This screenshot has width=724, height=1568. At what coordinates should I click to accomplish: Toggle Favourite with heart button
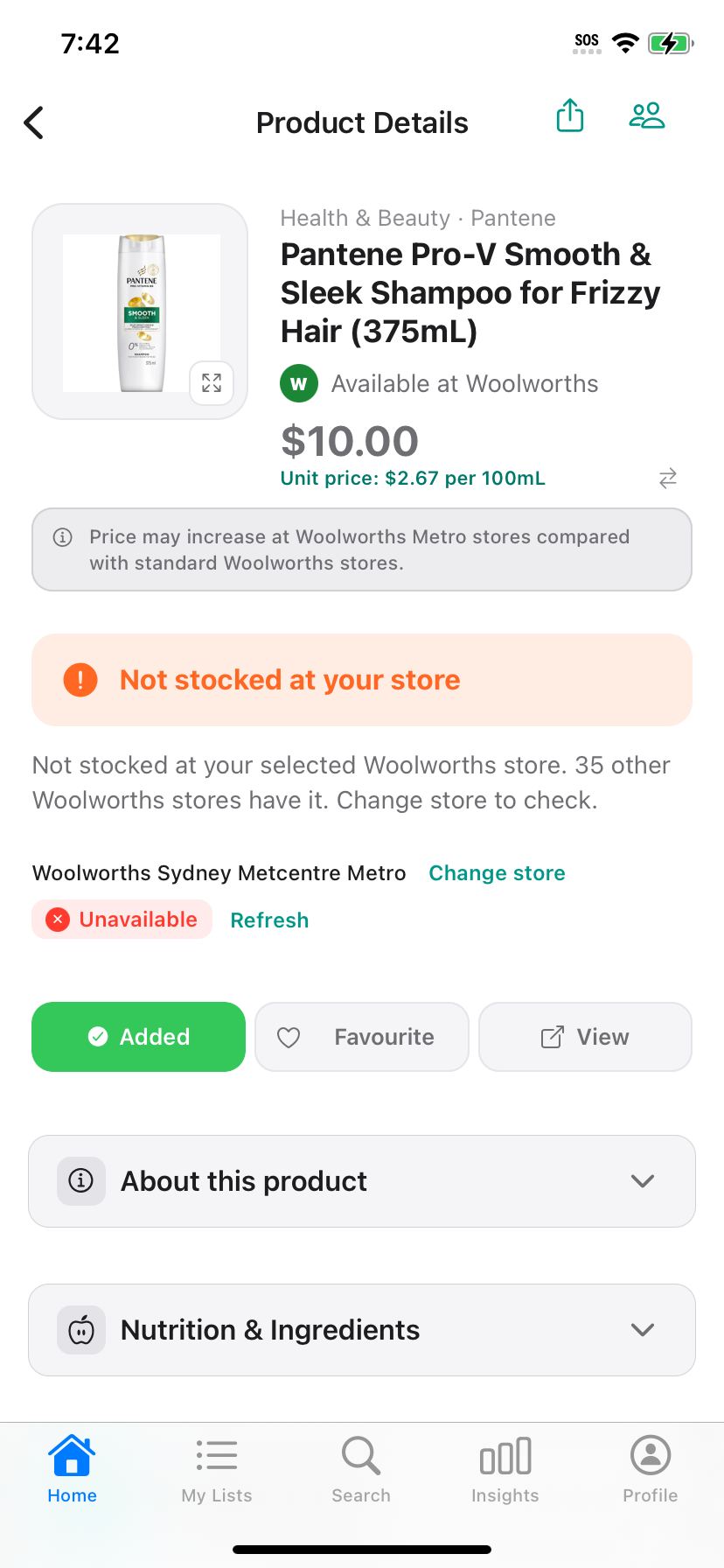[x=362, y=1037]
